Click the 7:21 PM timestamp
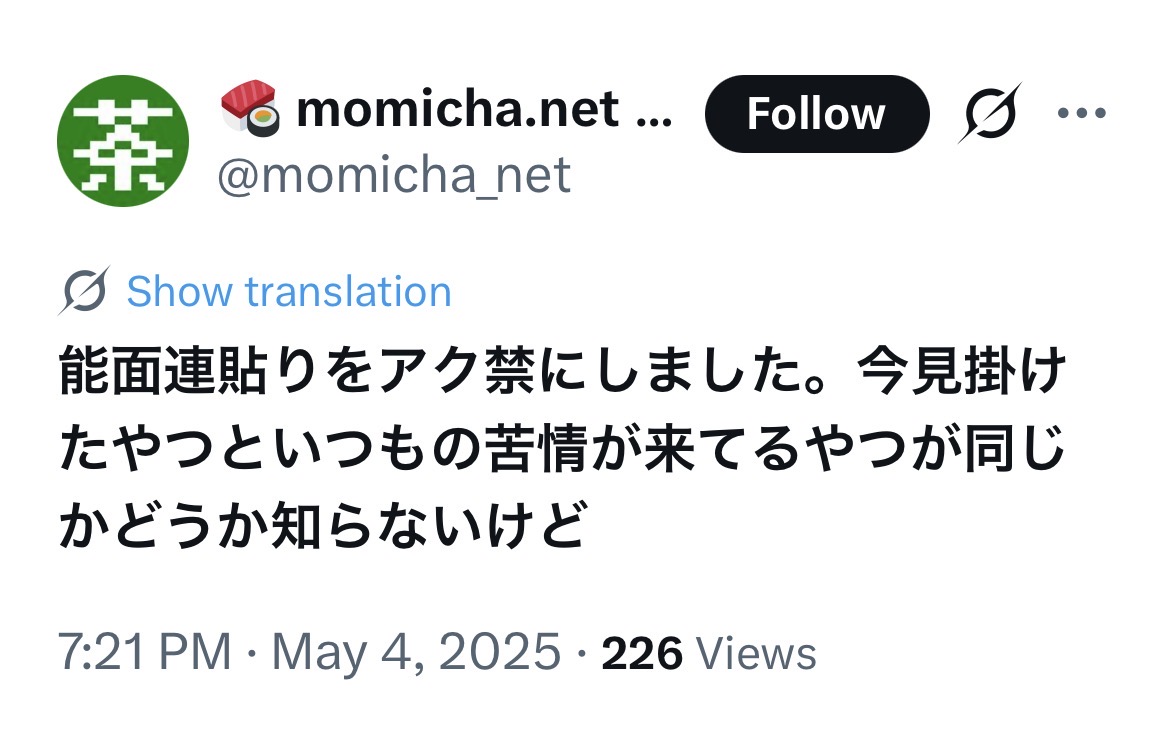 (145, 654)
